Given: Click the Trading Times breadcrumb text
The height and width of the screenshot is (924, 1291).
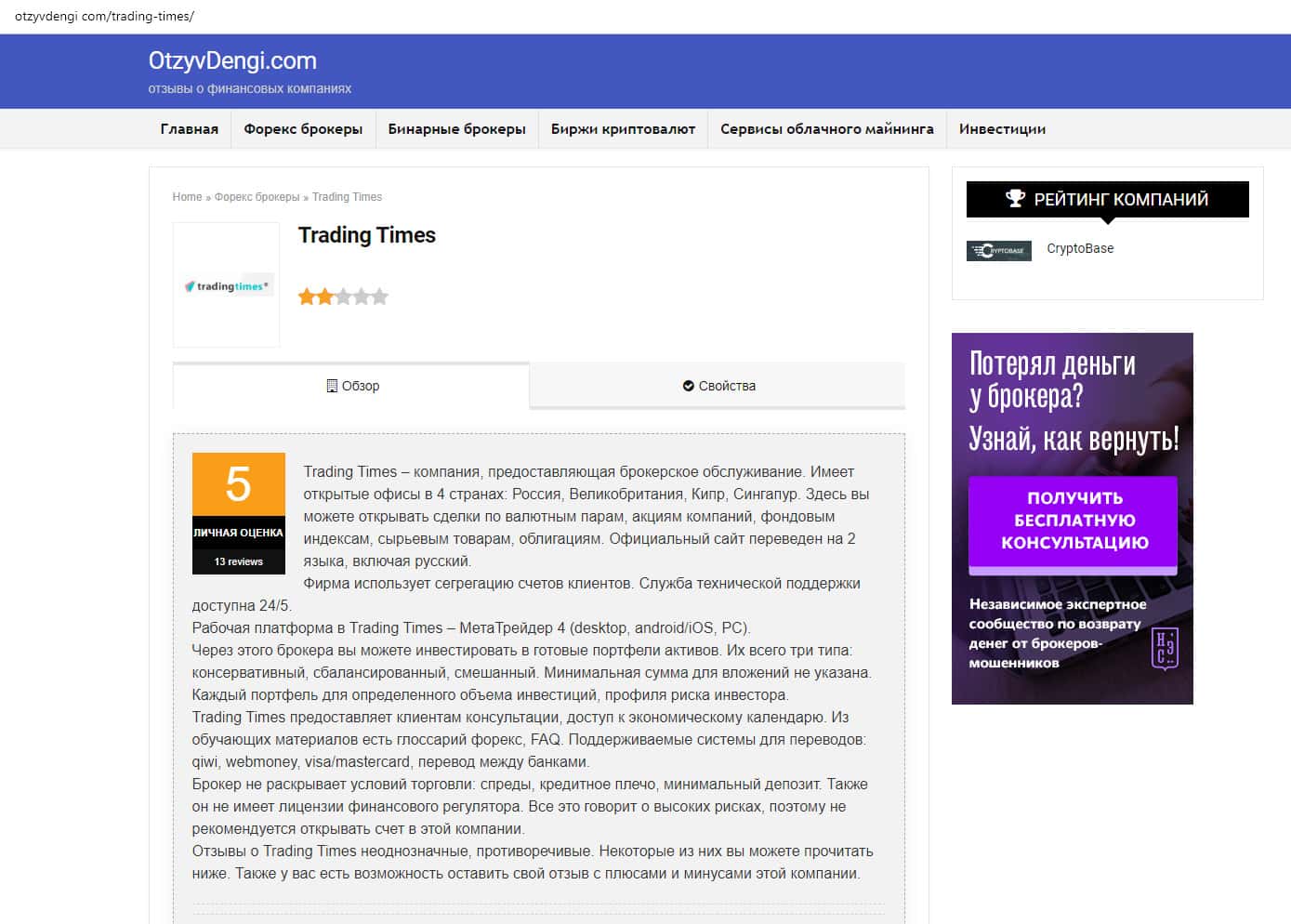Looking at the screenshot, I should tap(348, 197).
